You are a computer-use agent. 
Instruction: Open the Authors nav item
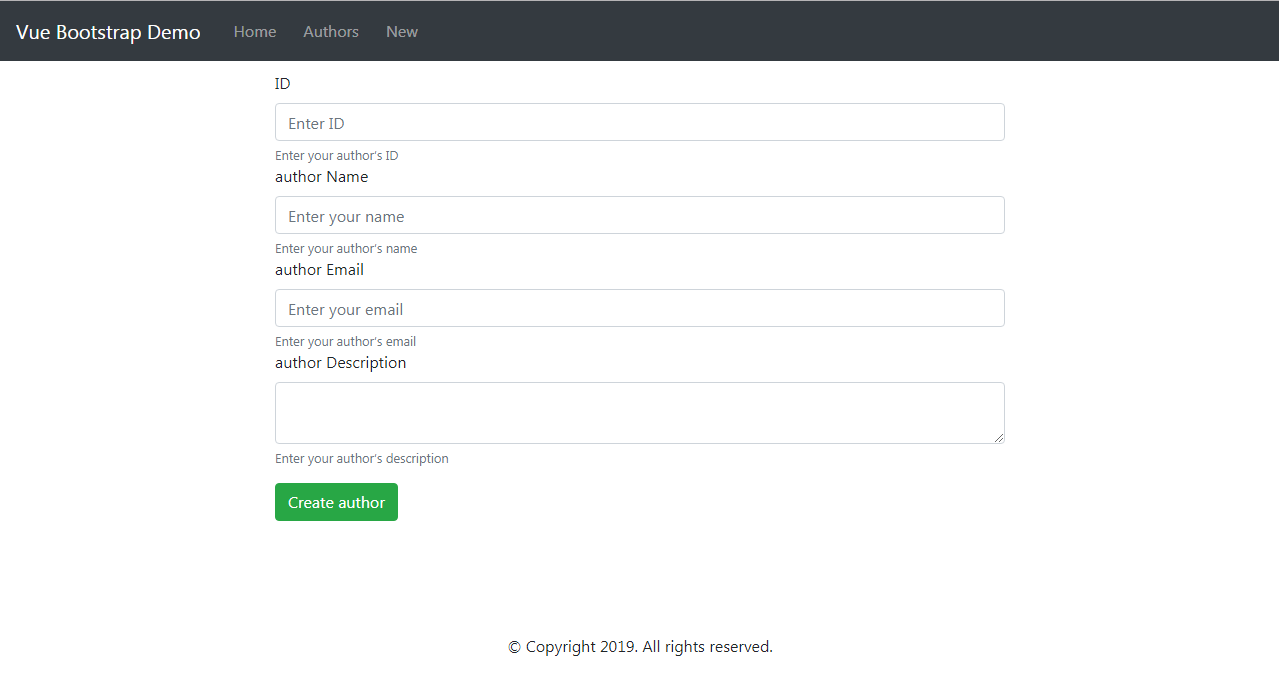[x=331, y=32]
